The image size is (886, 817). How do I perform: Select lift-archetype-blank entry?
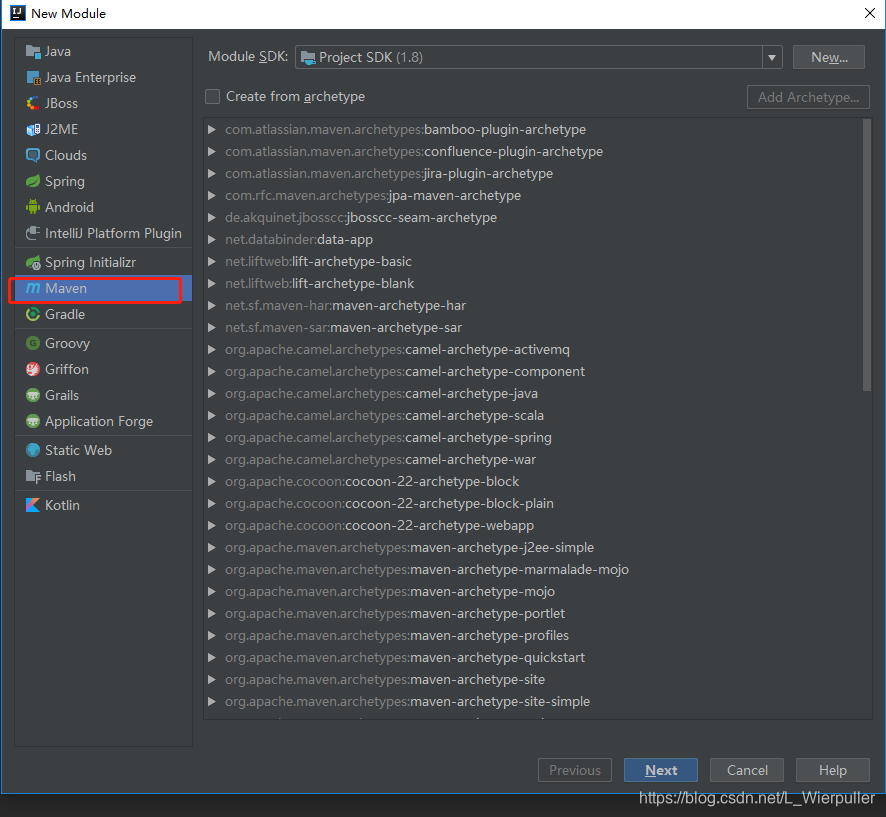click(x=319, y=284)
